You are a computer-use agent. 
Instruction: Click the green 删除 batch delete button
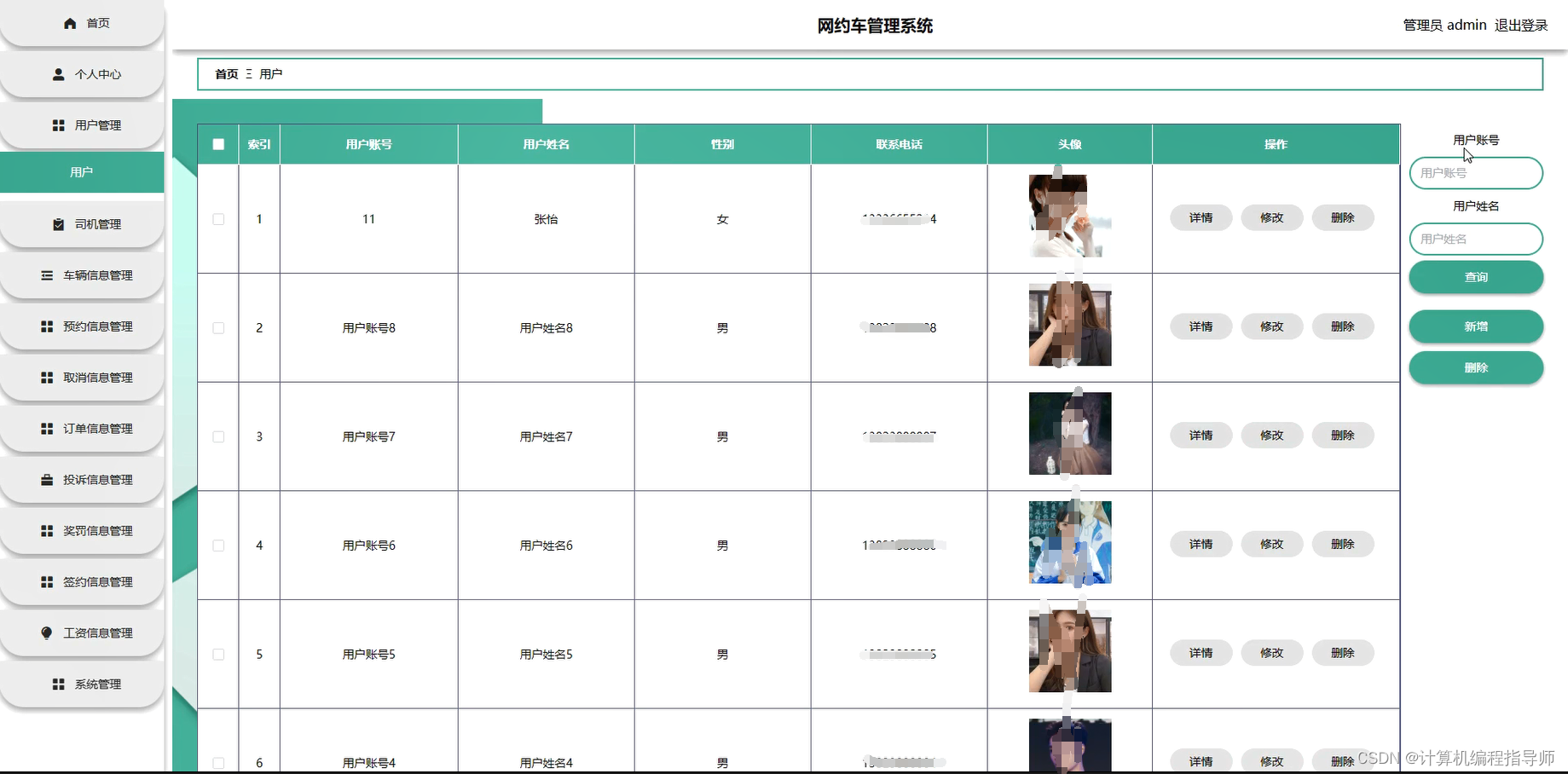point(1476,367)
